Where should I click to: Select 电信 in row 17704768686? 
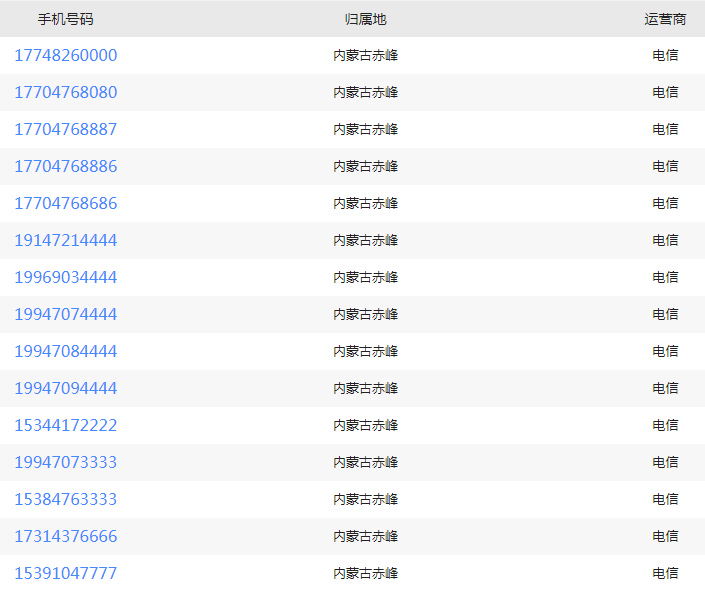tap(665, 203)
